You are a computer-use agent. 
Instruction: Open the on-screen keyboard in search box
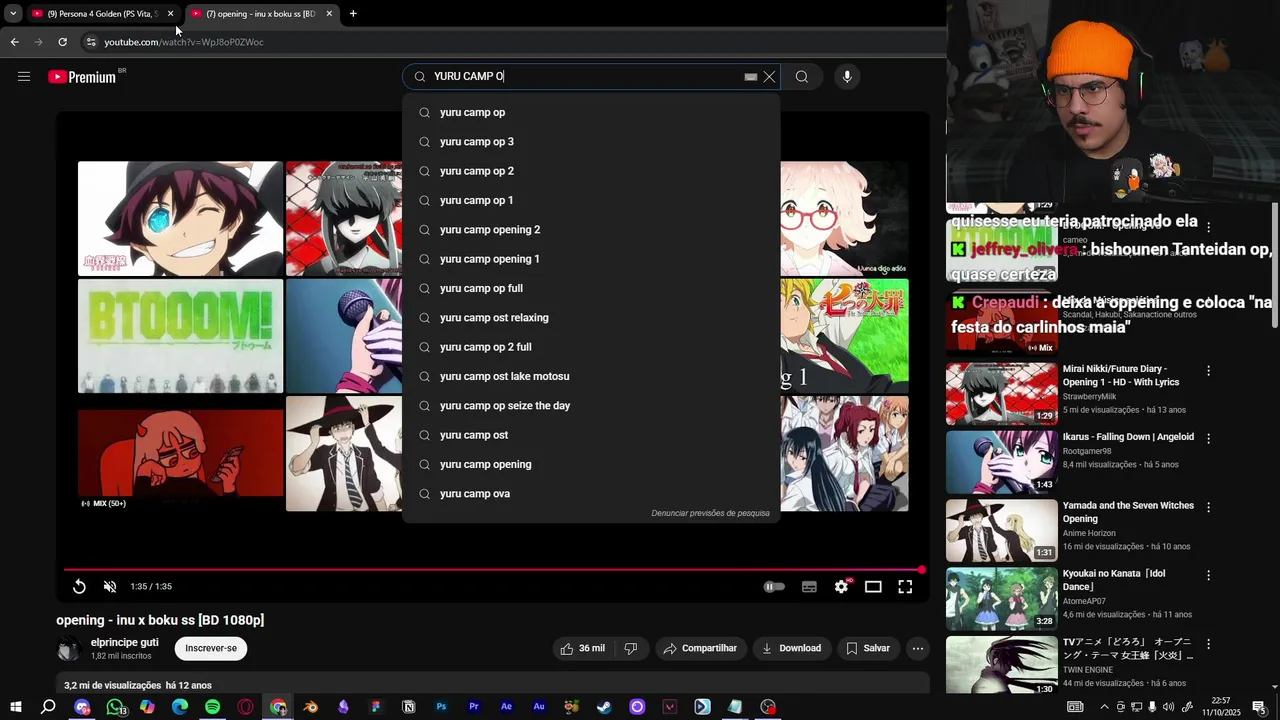click(x=751, y=77)
